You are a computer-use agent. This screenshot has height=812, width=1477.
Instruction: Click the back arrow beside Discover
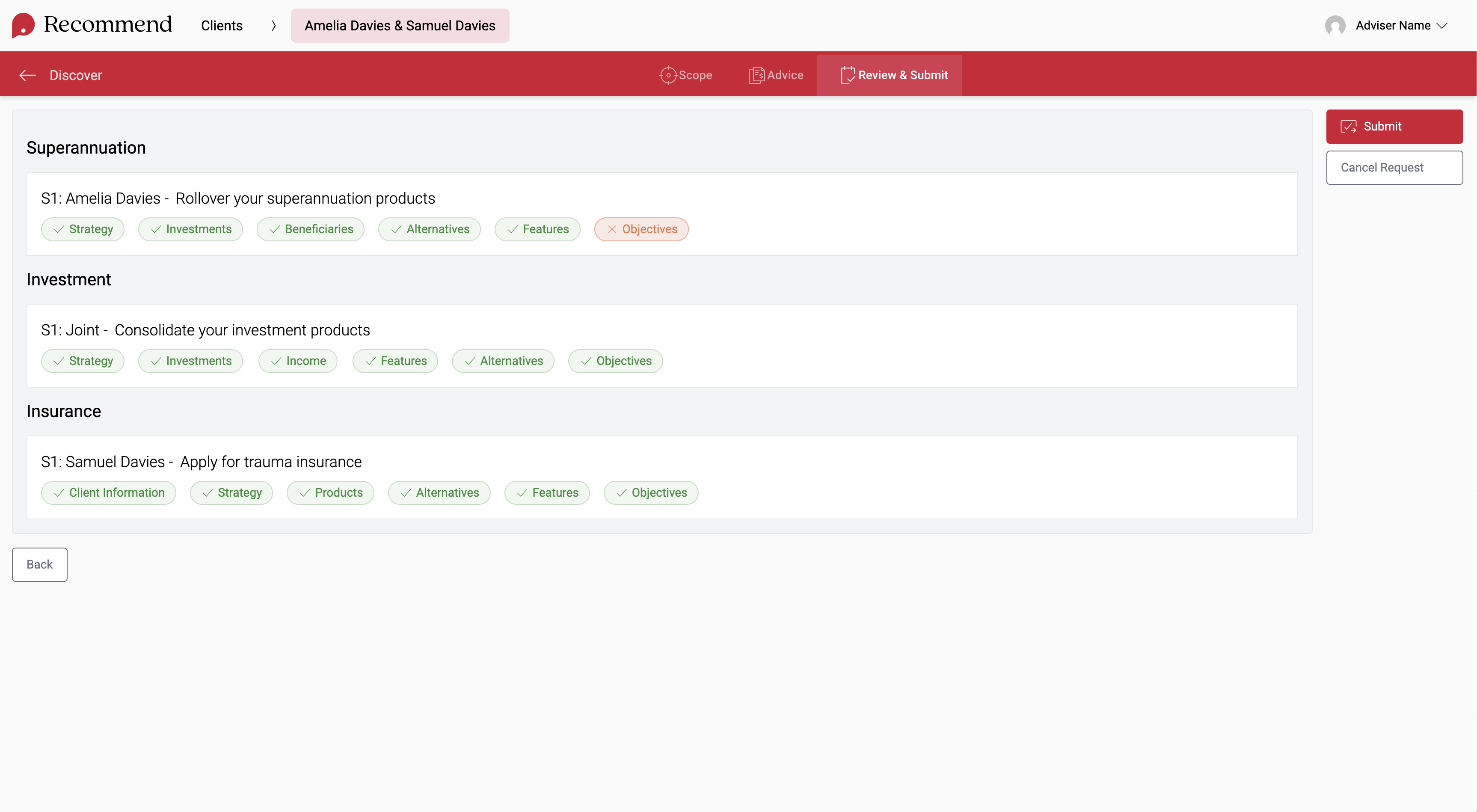pos(27,75)
